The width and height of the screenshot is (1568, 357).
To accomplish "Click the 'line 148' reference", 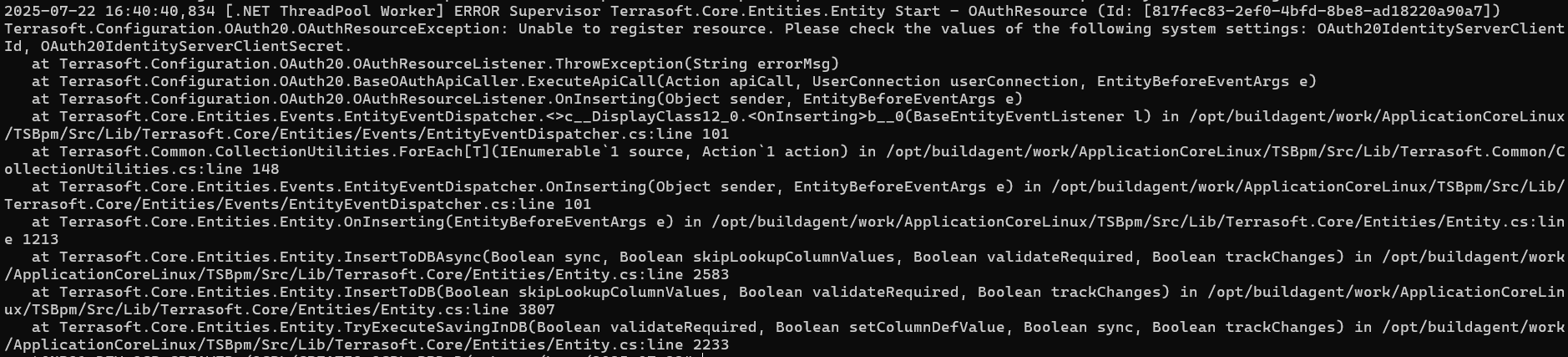I will pyautogui.click(x=243, y=169).
